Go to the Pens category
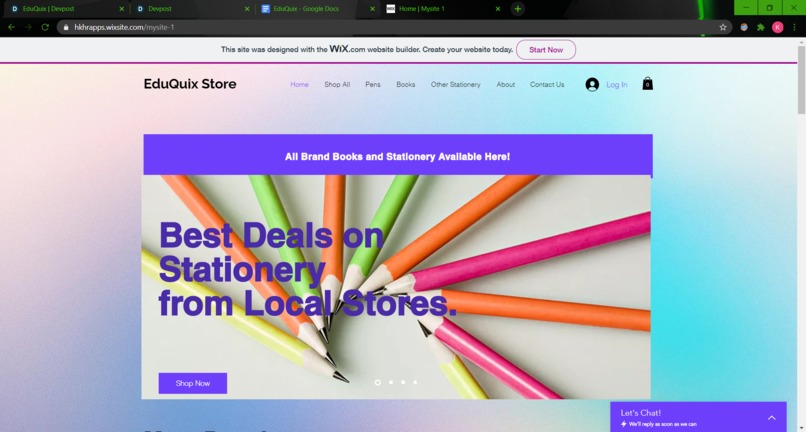The image size is (806, 432). click(x=373, y=84)
